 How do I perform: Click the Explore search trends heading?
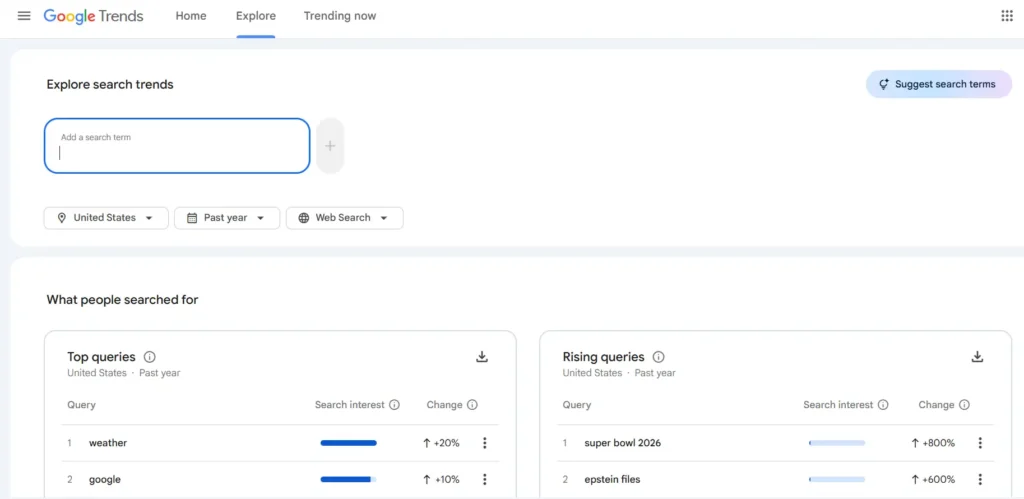tap(110, 84)
